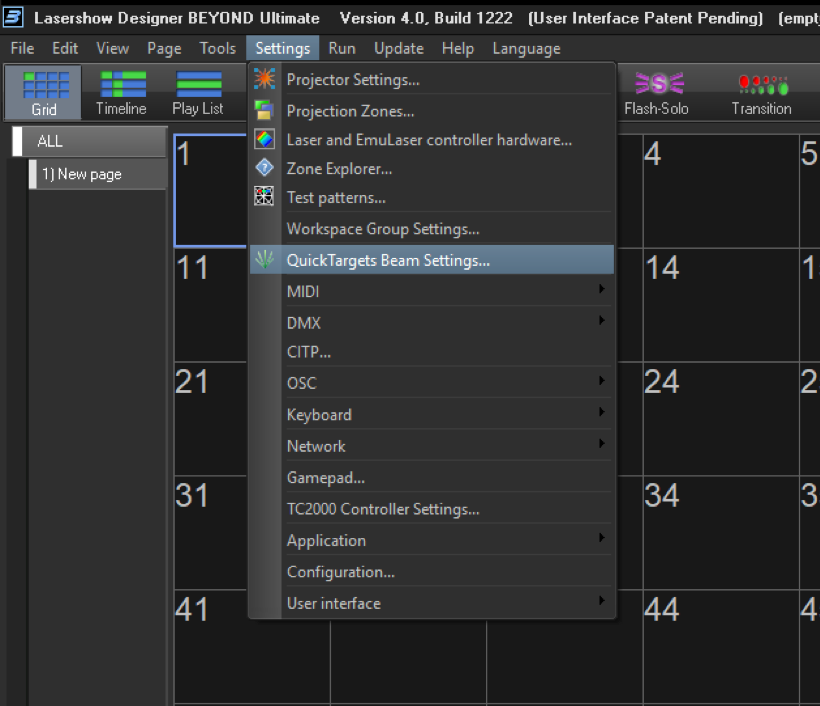
Task: Click the Projection Zones menu icon
Action: [x=265, y=110]
